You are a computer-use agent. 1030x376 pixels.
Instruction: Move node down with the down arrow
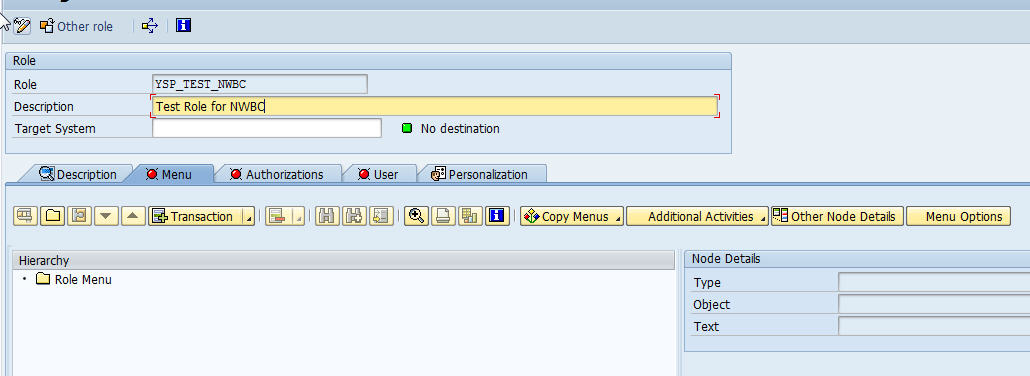point(106,216)
